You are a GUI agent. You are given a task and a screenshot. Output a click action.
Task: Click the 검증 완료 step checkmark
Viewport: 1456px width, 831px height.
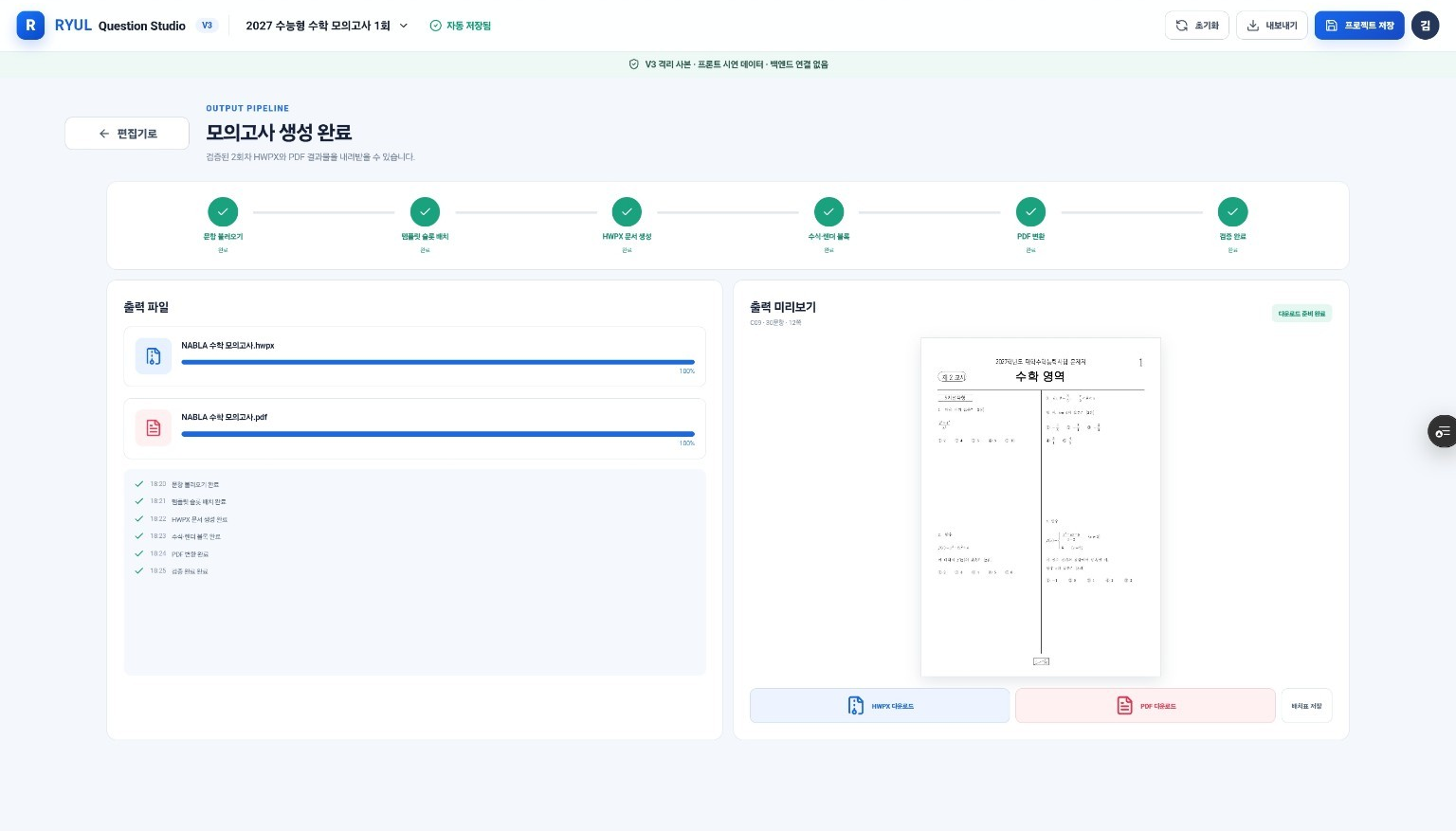pos(1232,212)
